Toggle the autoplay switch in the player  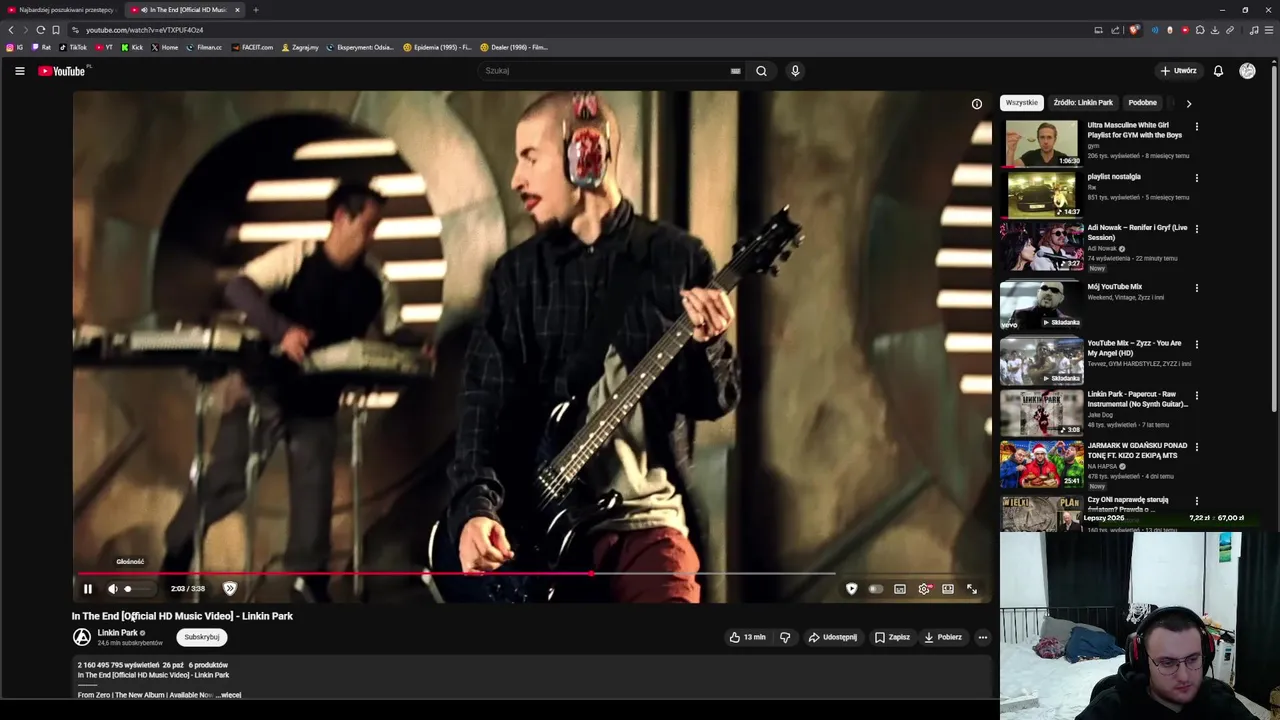pos(875,589)
